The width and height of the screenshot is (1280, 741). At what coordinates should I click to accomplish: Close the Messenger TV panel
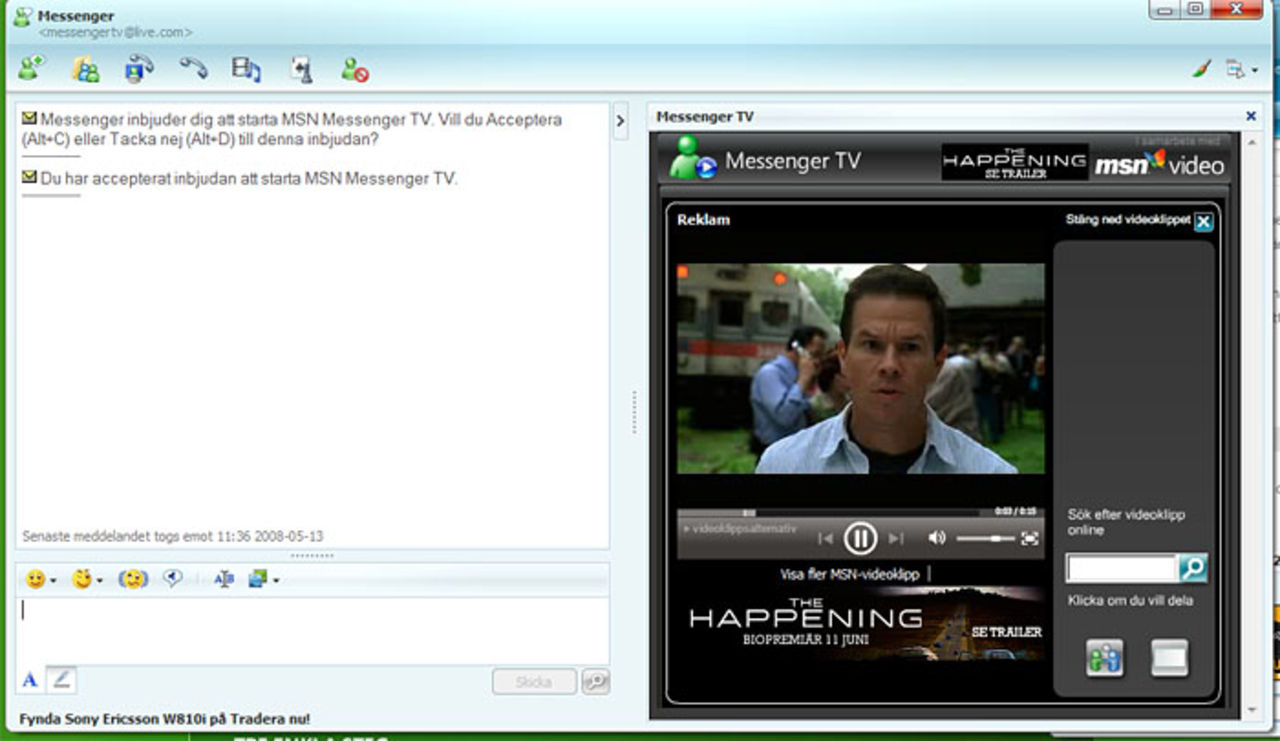[1250, 116]
